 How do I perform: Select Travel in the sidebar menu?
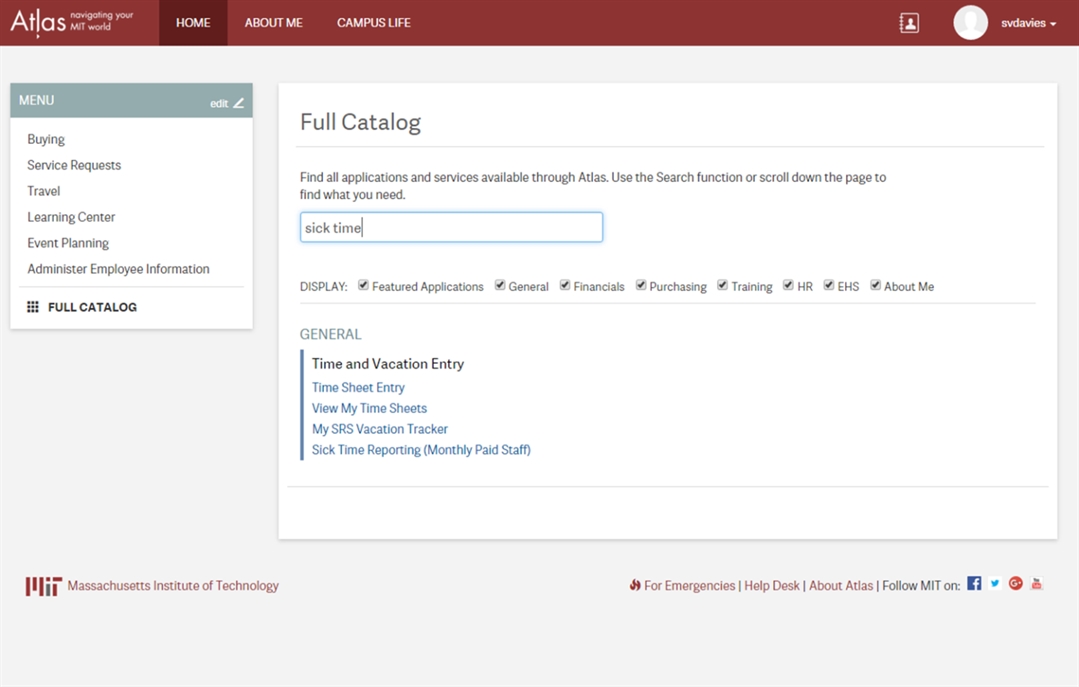(x=44, y=191)
